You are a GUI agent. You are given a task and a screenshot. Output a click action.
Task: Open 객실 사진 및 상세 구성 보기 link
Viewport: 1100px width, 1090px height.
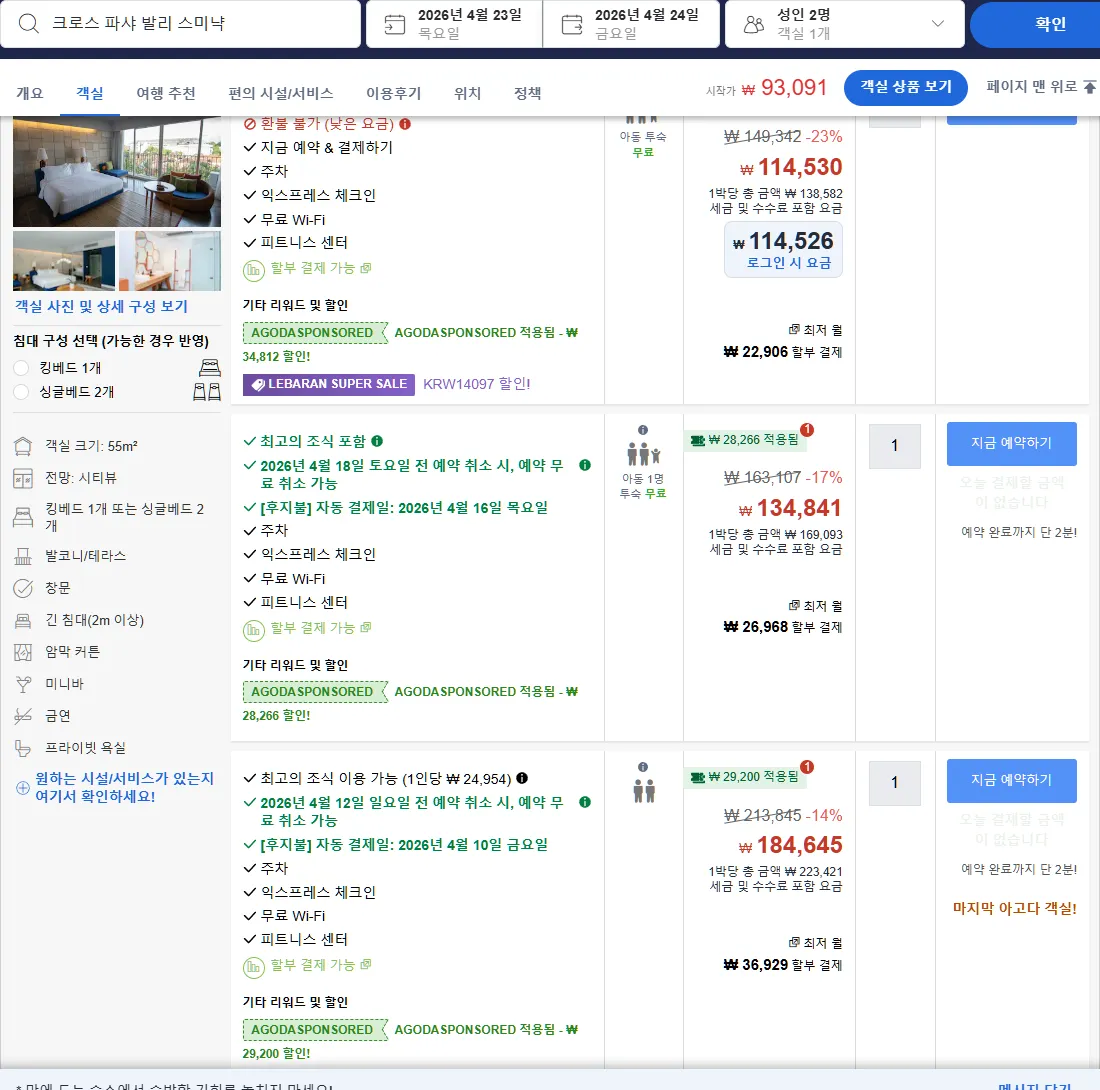click(102, 307)
